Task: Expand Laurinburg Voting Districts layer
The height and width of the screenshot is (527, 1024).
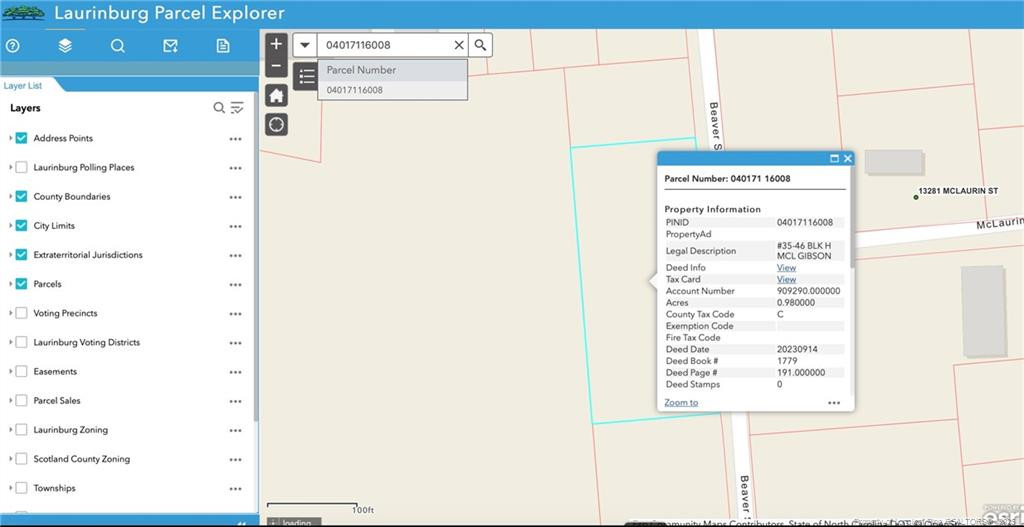Action: coord(10,342)
